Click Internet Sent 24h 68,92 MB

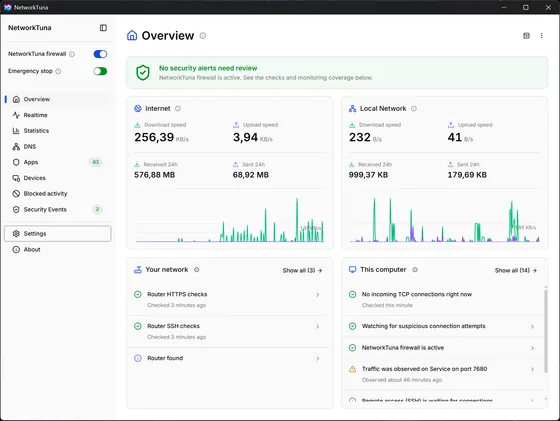(251, 175)
